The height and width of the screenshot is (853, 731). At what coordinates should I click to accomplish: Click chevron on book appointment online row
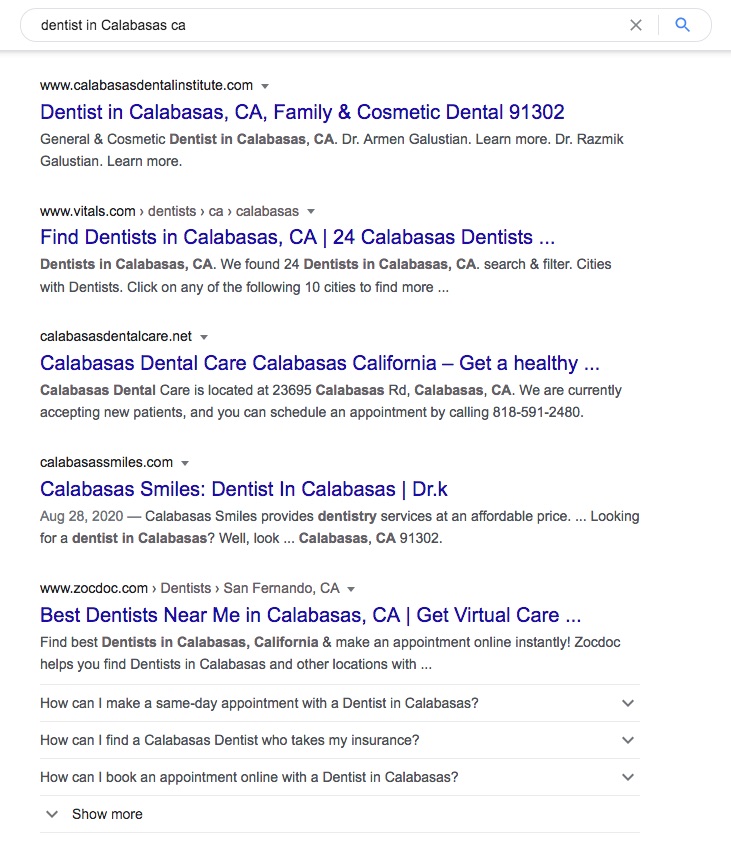pos(628,777)
